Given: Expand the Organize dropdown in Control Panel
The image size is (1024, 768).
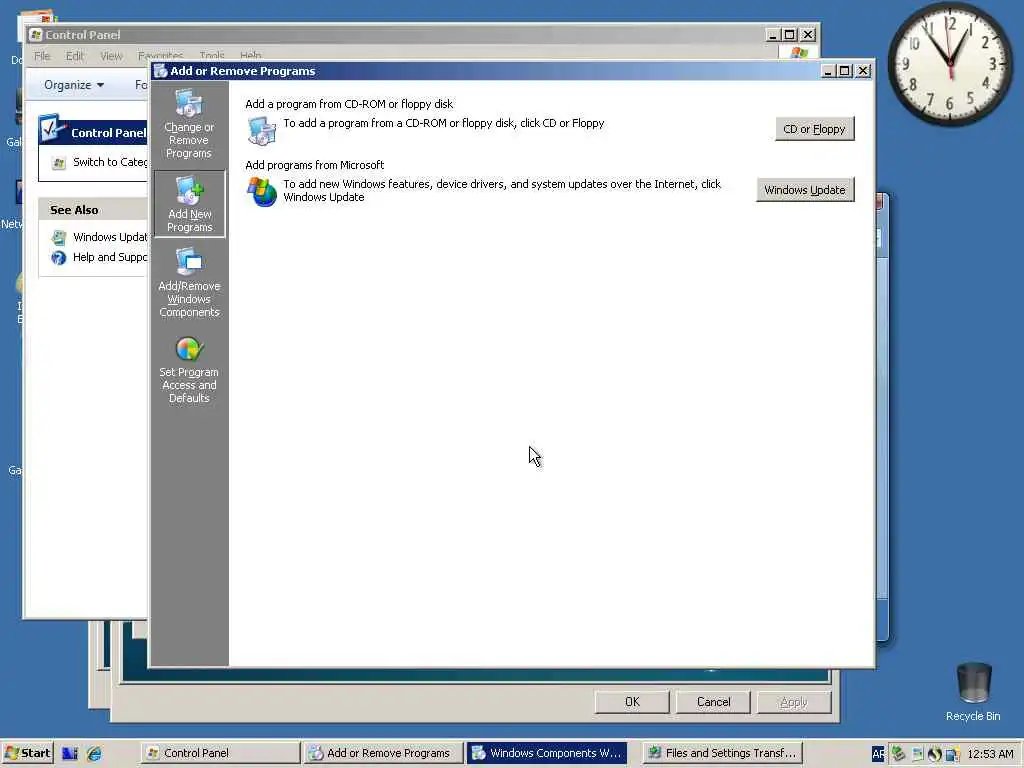Looking at the screenshot, I should pos(74,85).
